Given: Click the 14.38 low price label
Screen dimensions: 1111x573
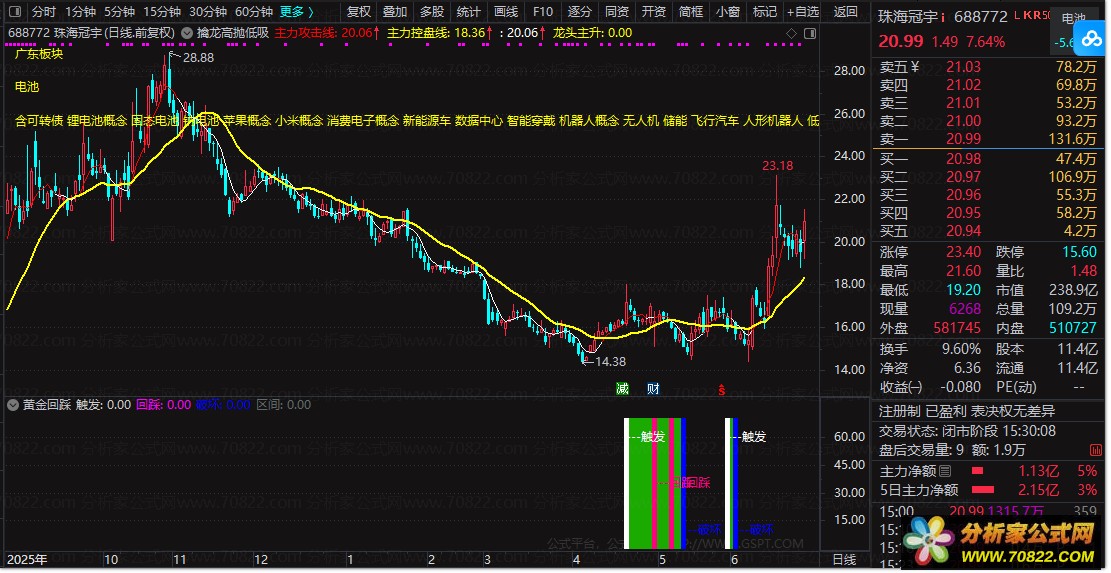Looking at the screenshot, I should [610, 362].
